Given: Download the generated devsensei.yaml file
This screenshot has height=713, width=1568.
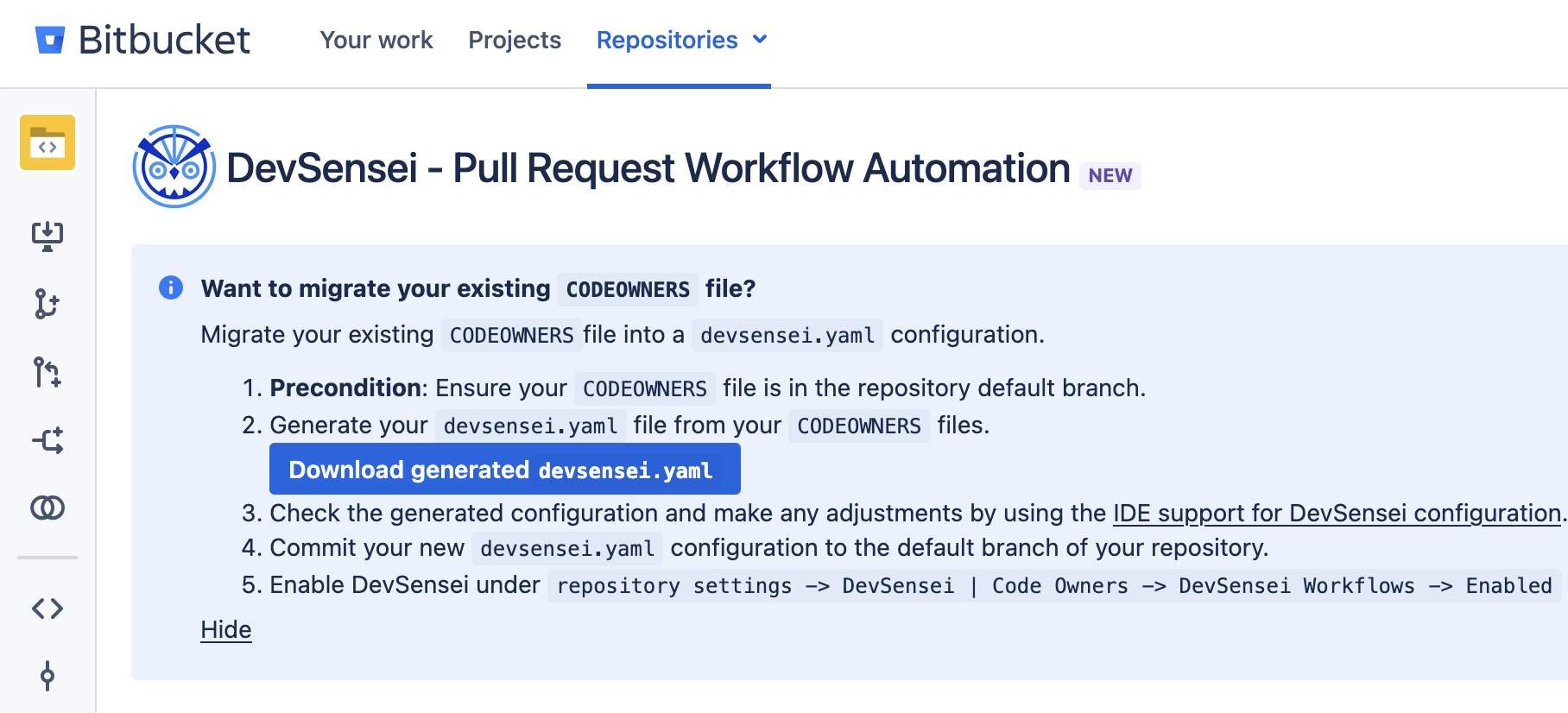Looking at the screenshot, I should click(x=504, y=470).
